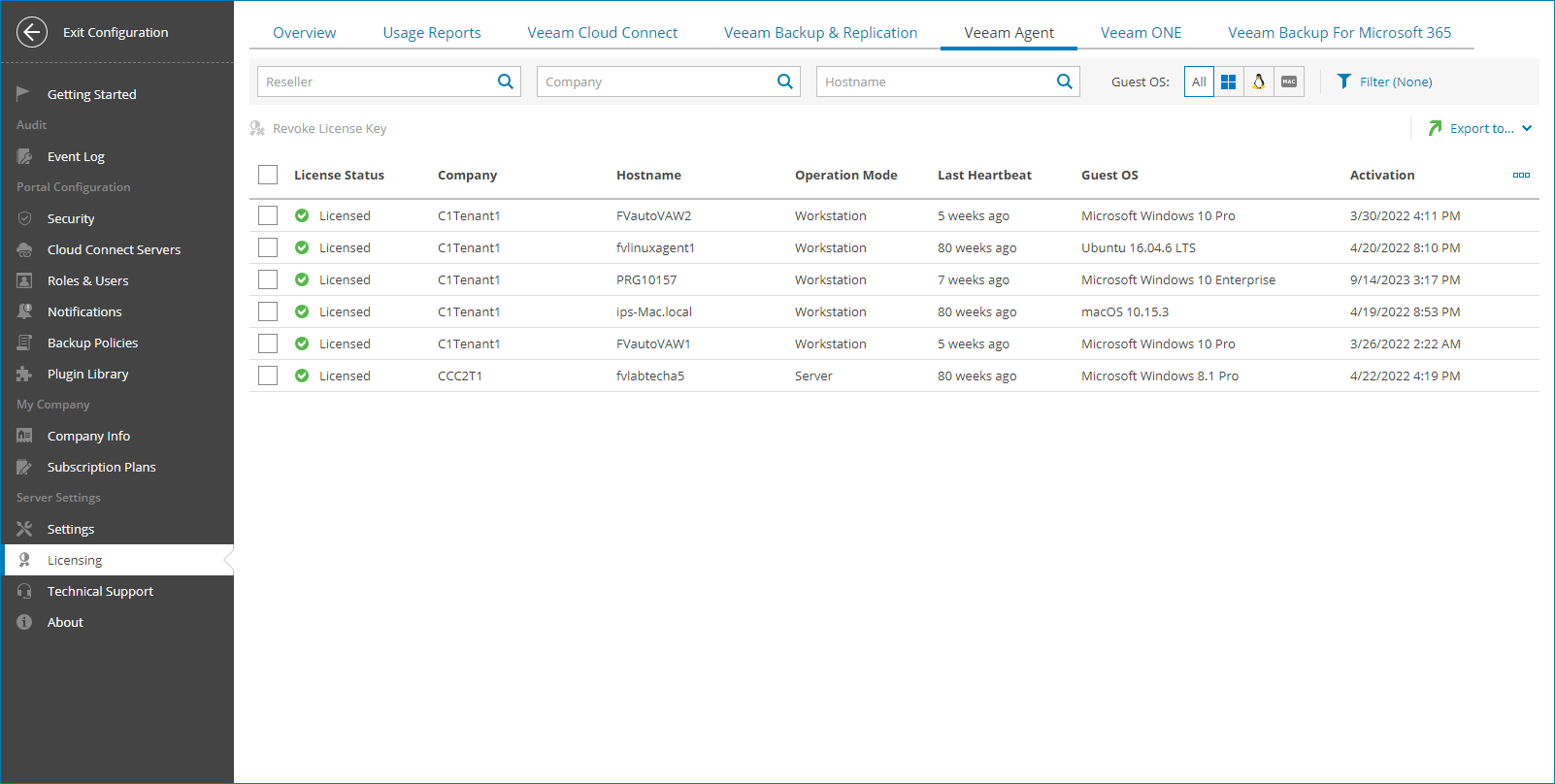Open the Veeam Cloud Connect tab
This screenshot has height=784, width=1555.
point(603,32)
